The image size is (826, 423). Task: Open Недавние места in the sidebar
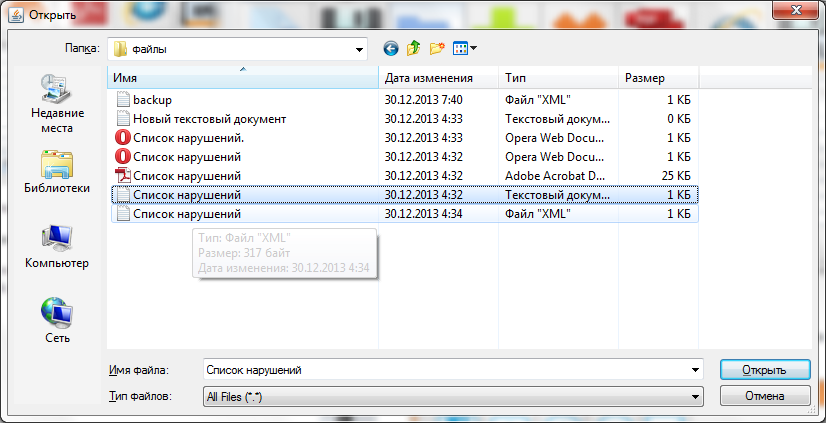57,104
